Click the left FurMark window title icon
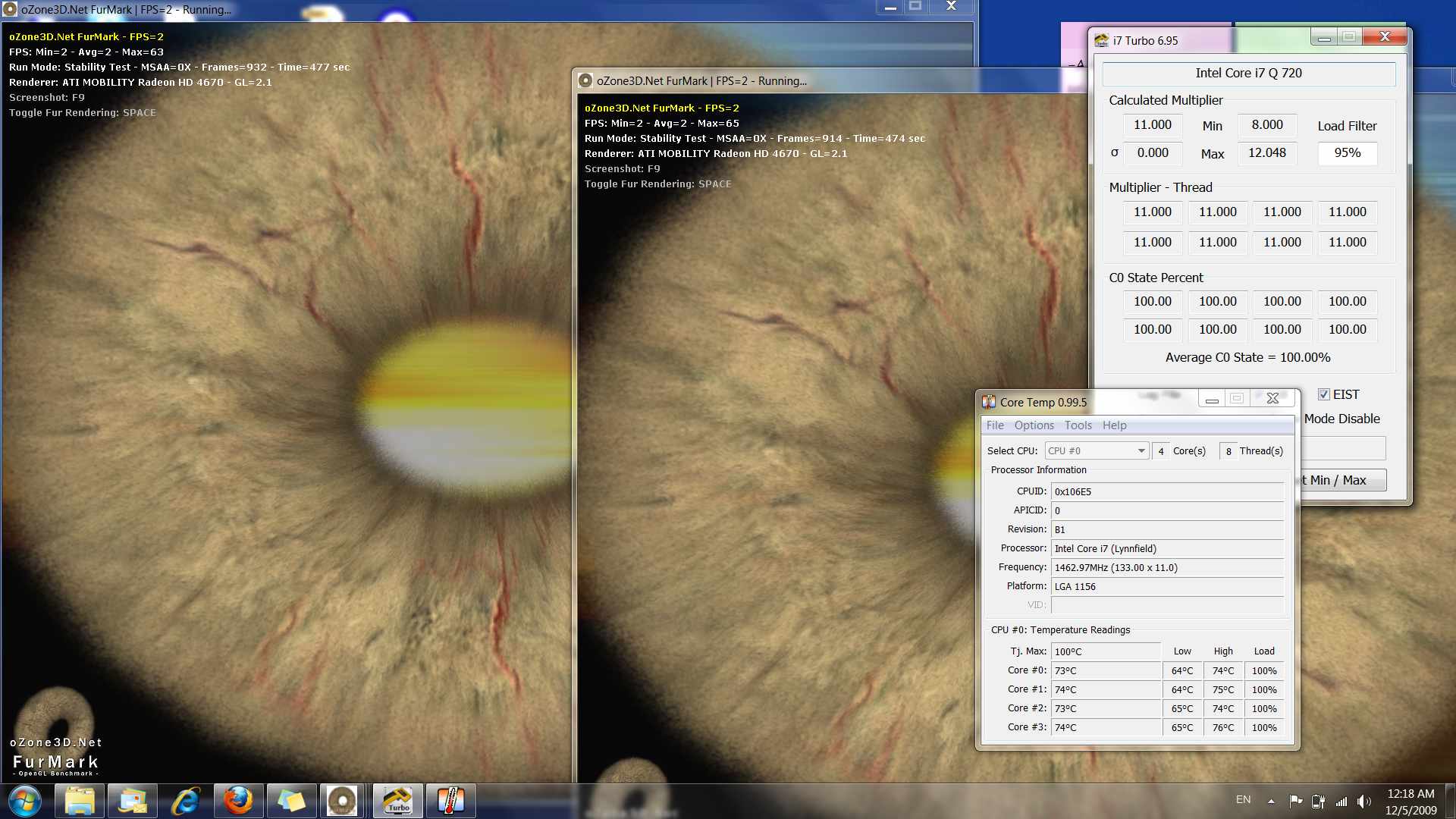 [x=10, y=9]
